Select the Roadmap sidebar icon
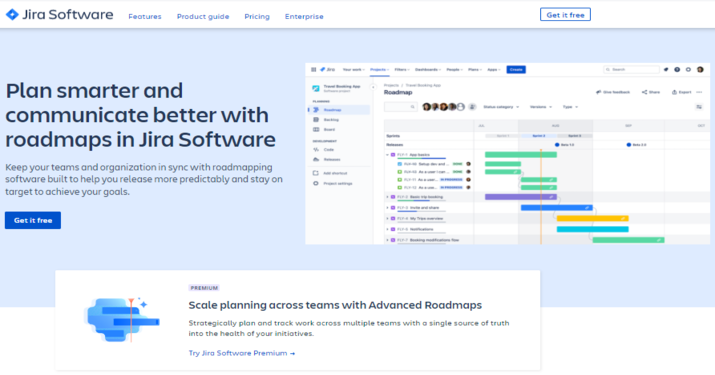The image size is (715, 375). [x=316, y=110]
